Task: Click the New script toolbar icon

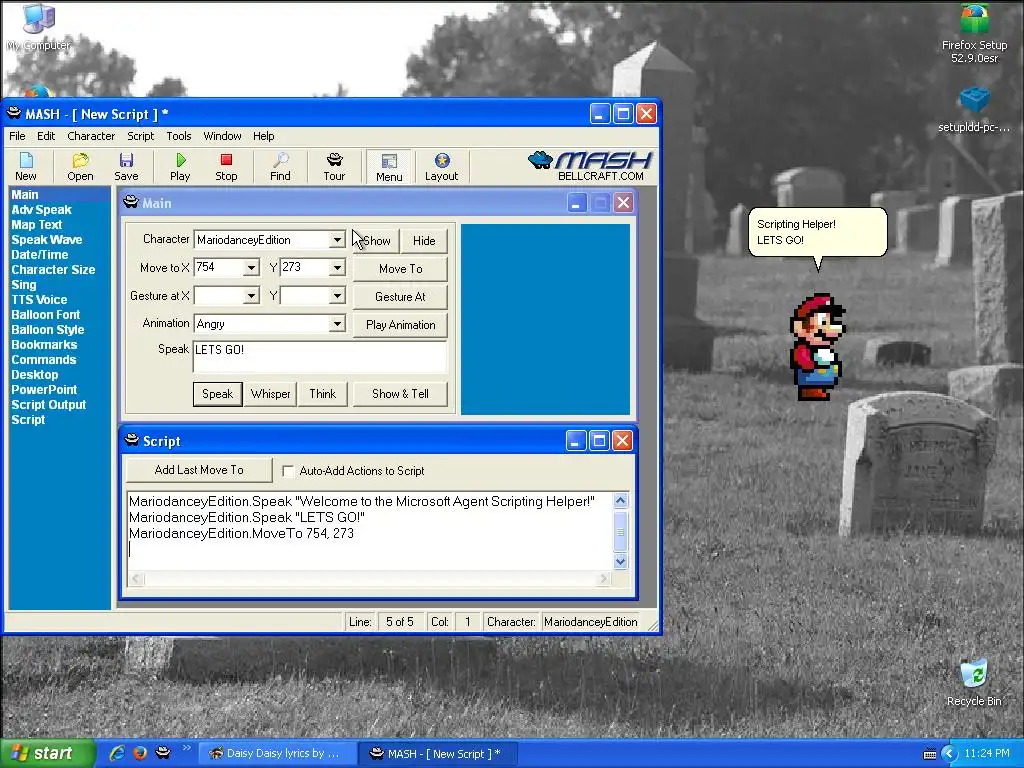Action: click(26, 167)
